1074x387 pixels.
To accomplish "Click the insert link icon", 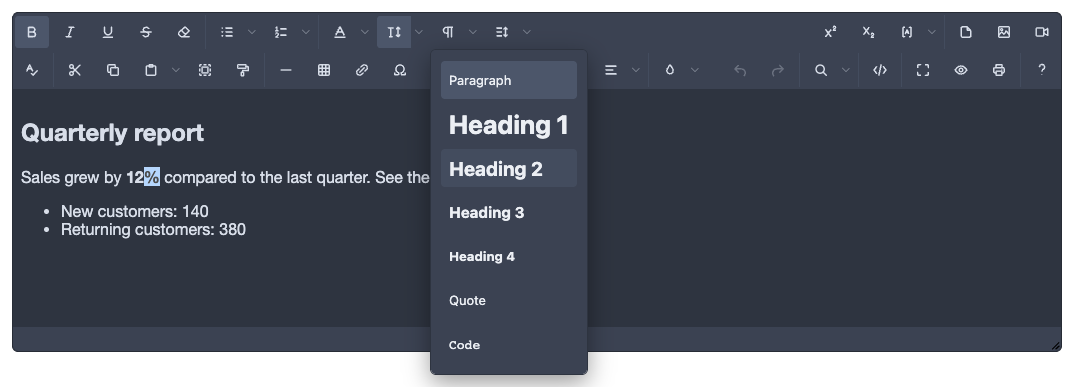I will click(362, 70).
